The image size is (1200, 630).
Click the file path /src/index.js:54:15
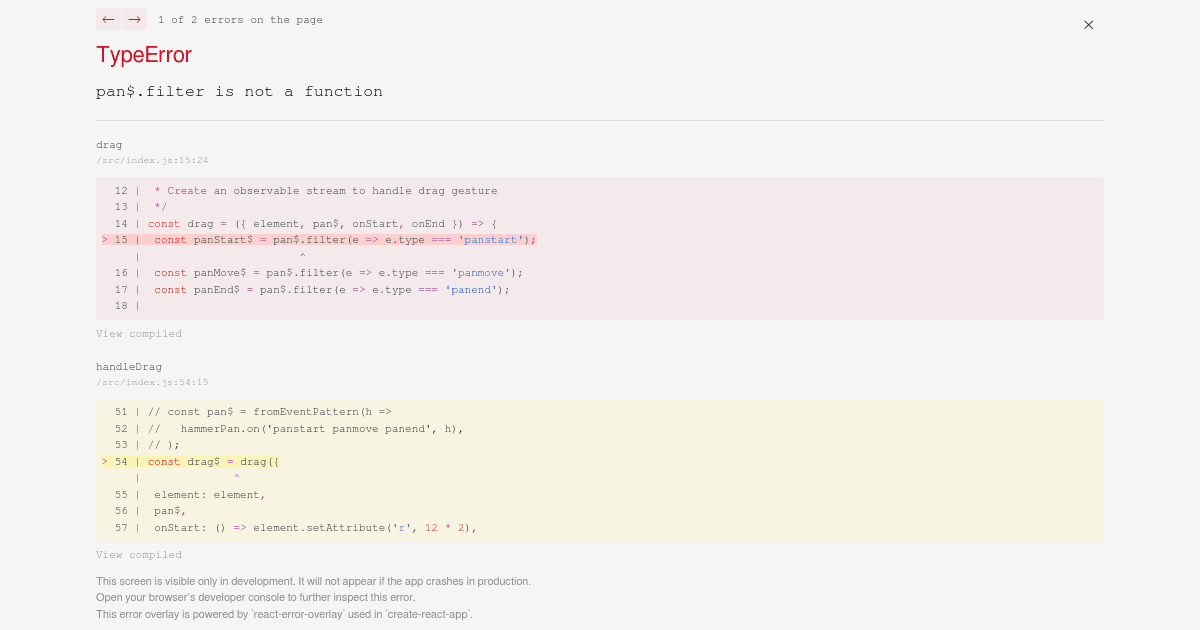point(152,382)
